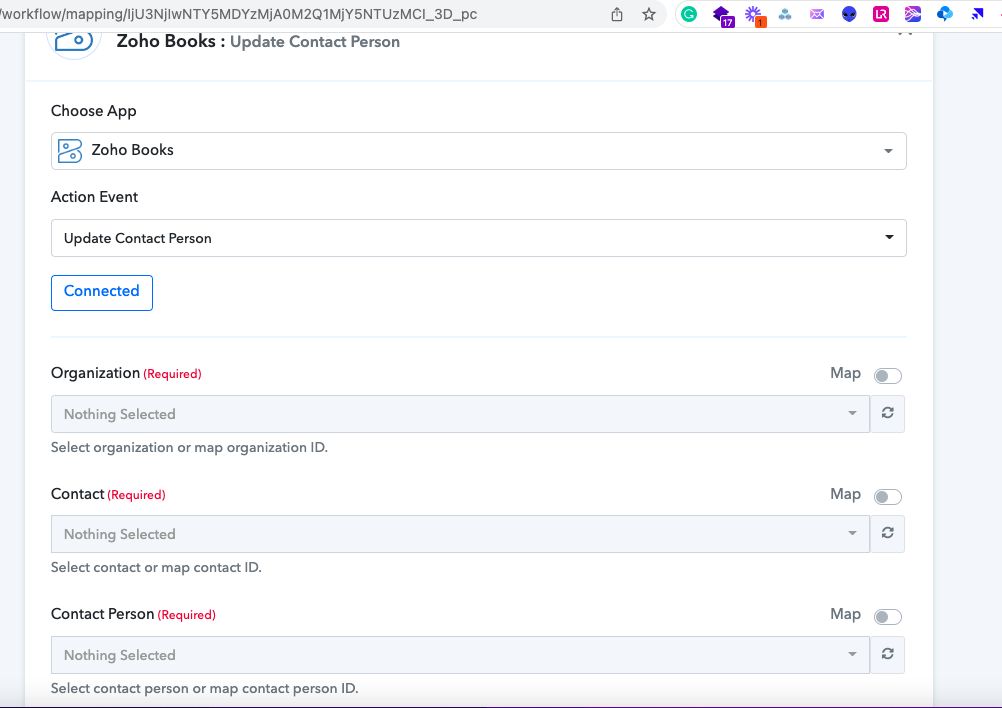Screen dimensions: 1002x708
Task: Click the Action Event label
Action: click(x=94, y=197)
